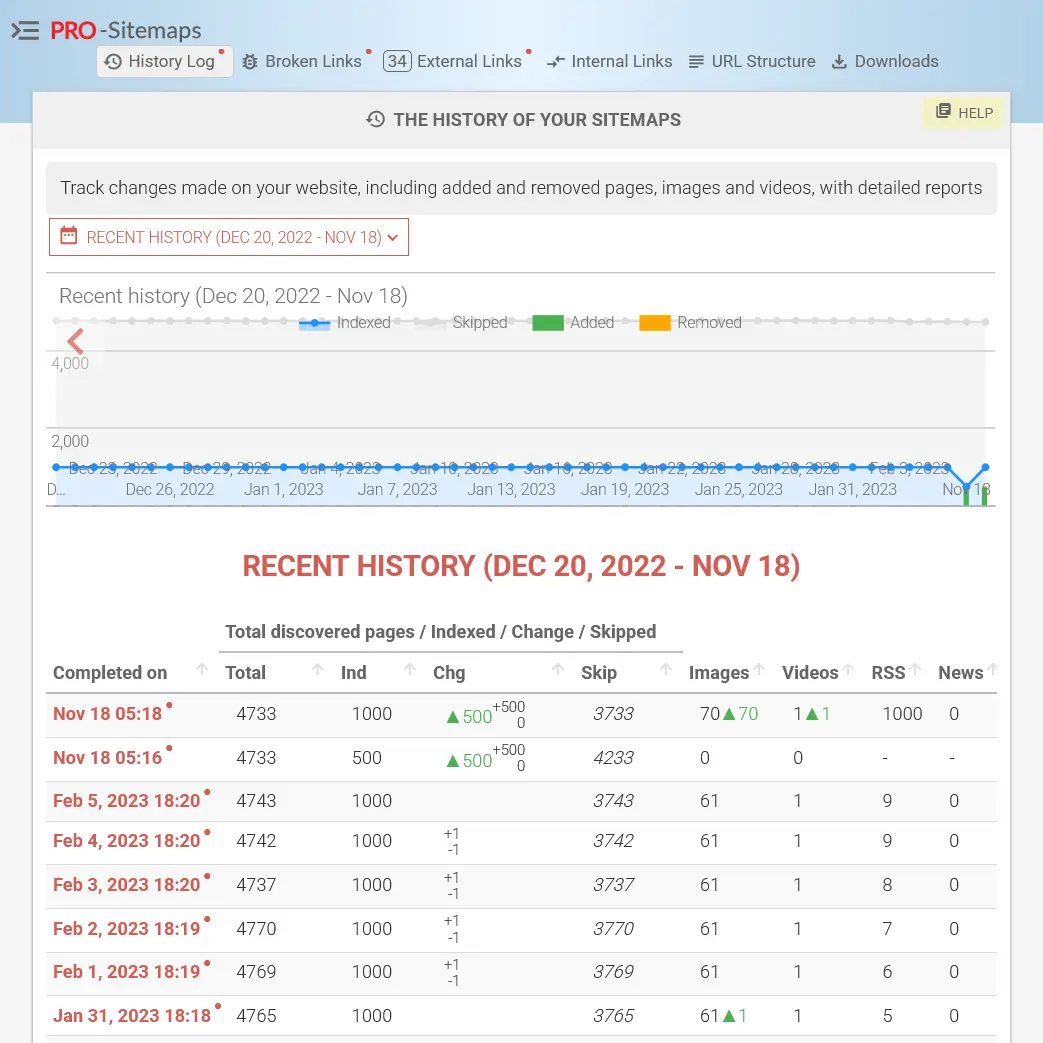Open the hamburger sidebar menu icon
1043x1043 pixels.
pos(25,31)
